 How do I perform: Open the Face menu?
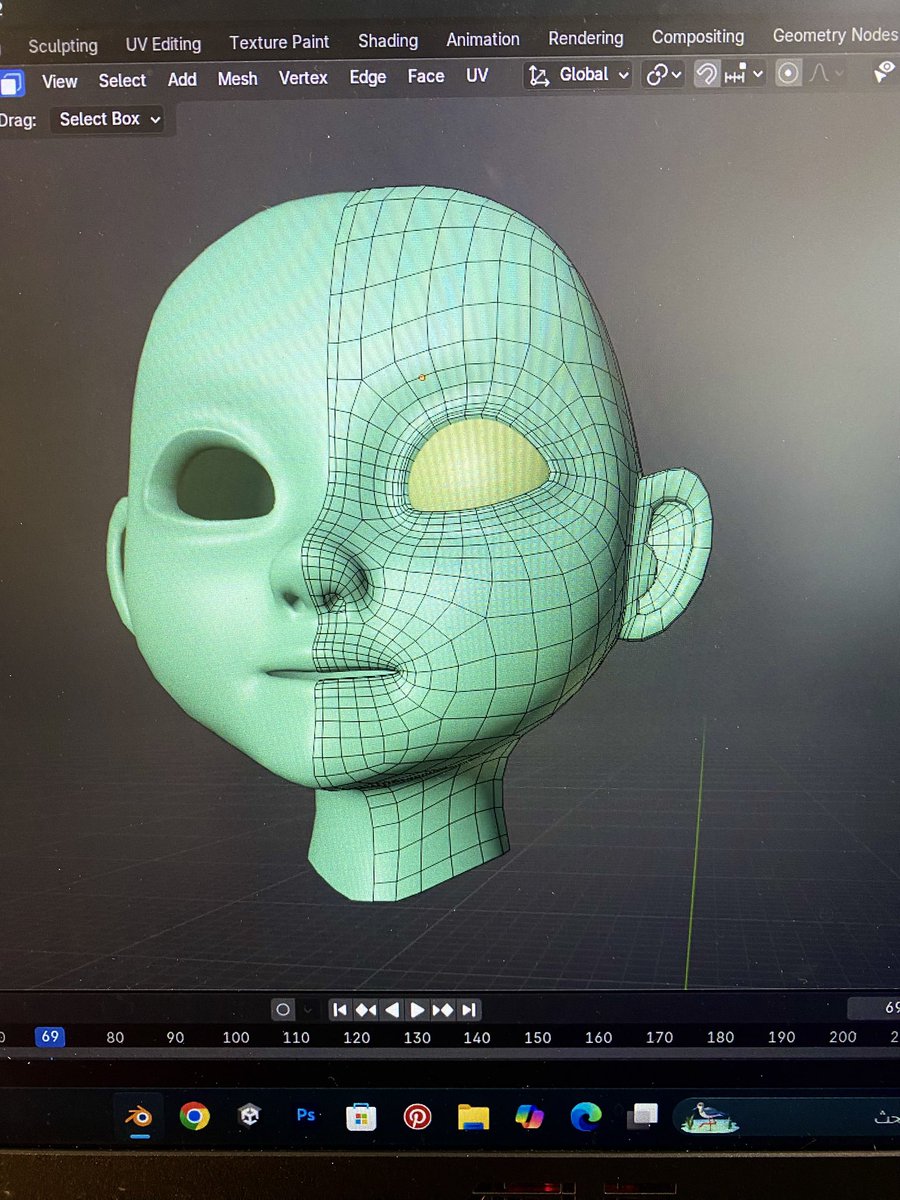pos(426,76)
